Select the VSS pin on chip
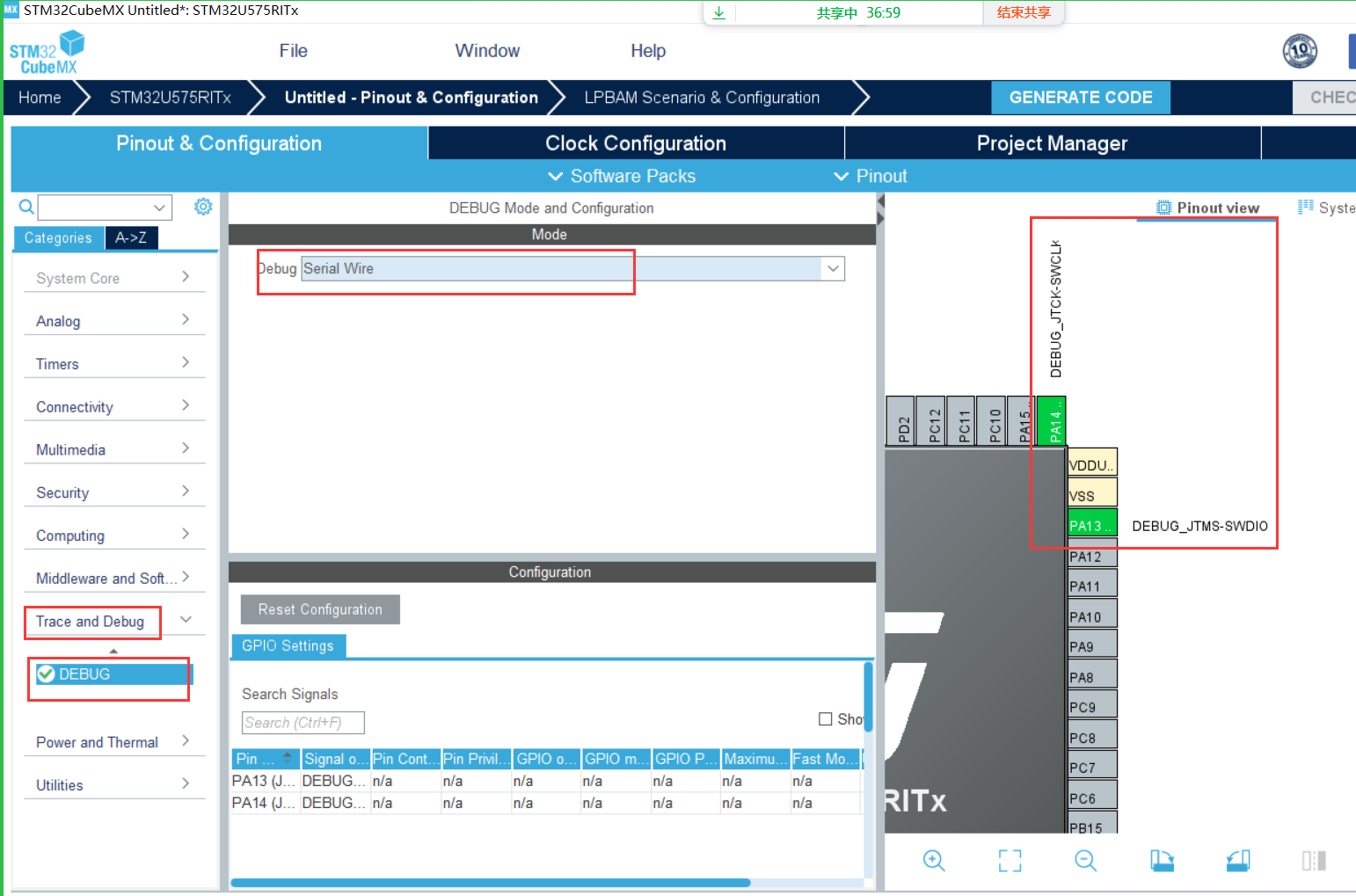 [x=1092, y=493]
